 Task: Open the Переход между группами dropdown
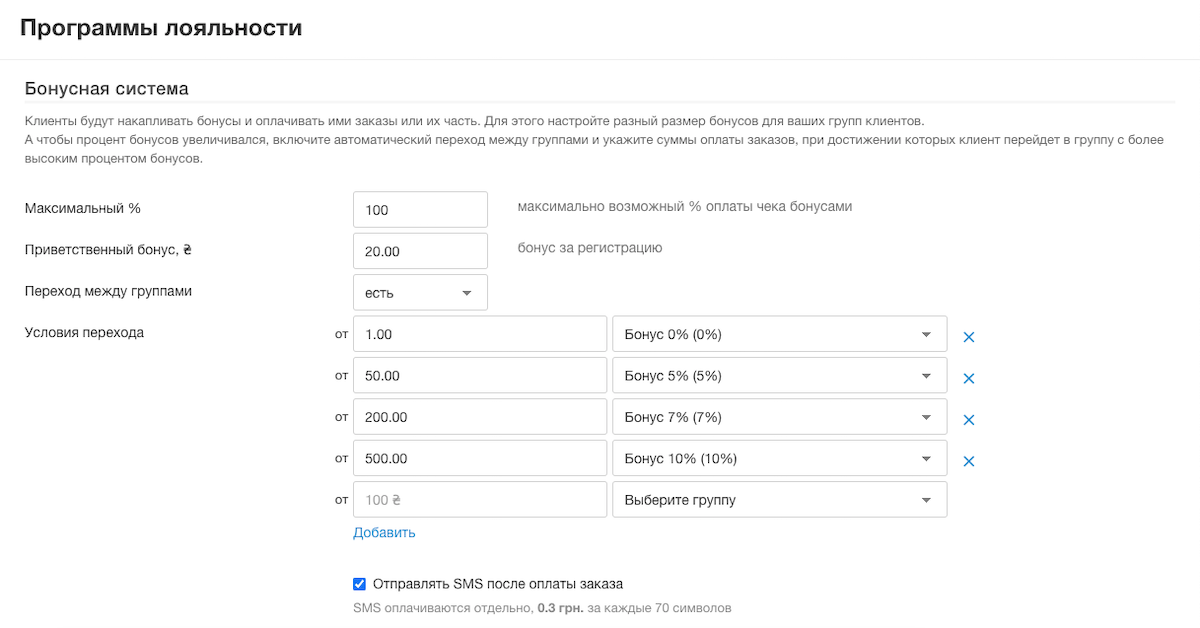click(x=420, y=293)
